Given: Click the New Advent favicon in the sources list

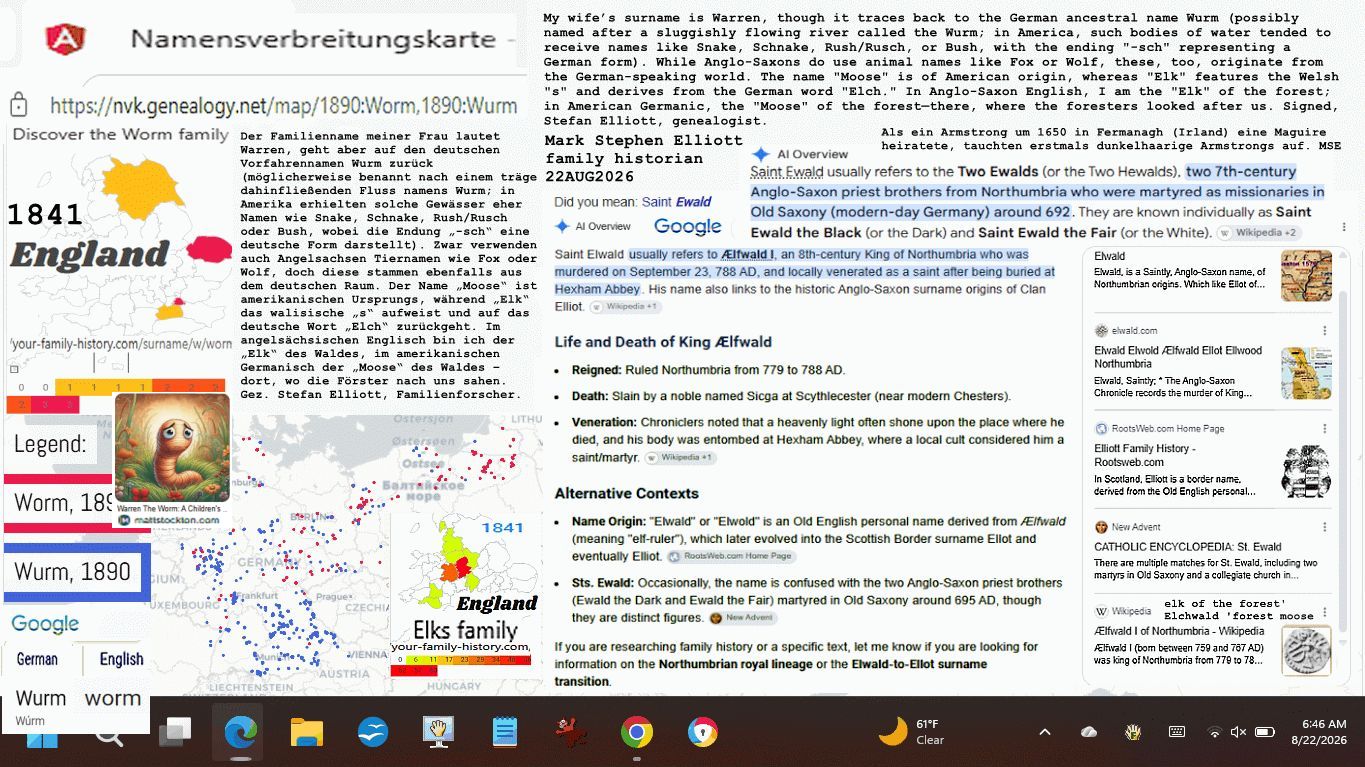Looking at the screenshot, I should tap(1101, 527).
